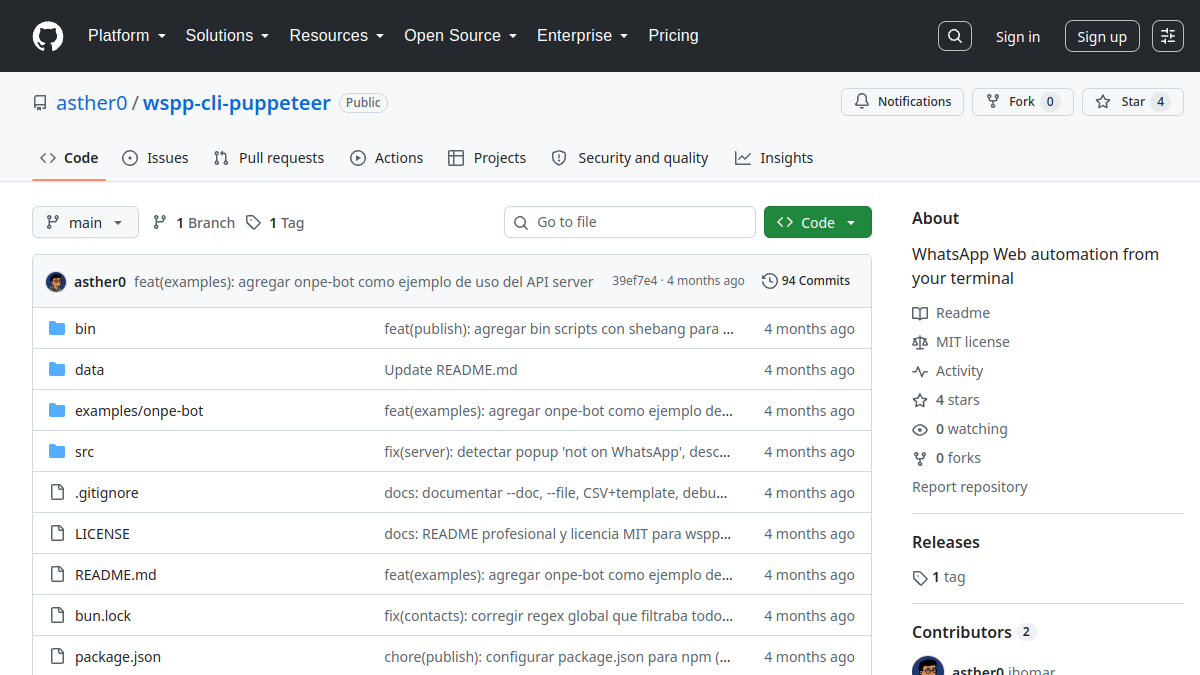Viewport: 1200px width, 675px height.
Task: Click the .gitignore file icon
Action: 57,492
